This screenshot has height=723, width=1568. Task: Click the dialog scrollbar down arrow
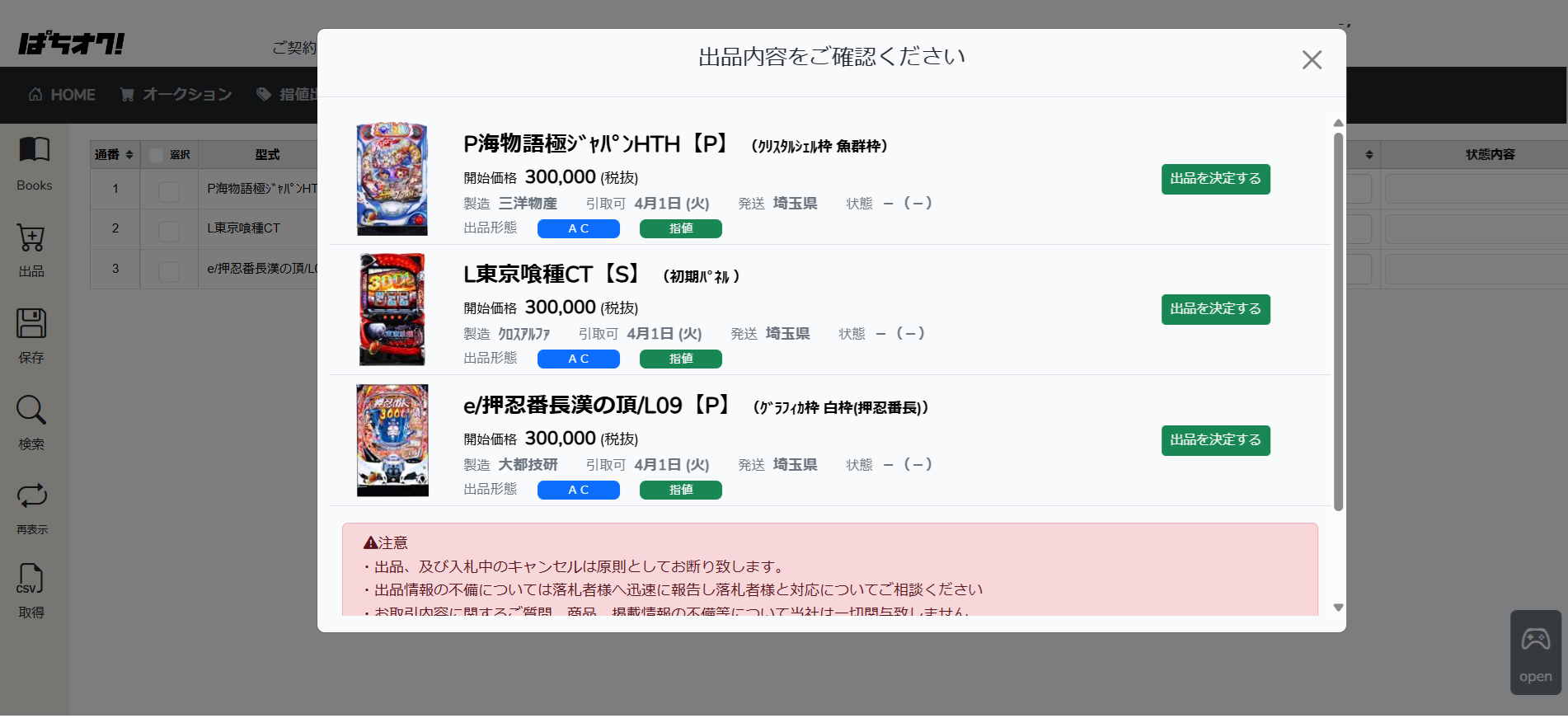(1338, 608)
